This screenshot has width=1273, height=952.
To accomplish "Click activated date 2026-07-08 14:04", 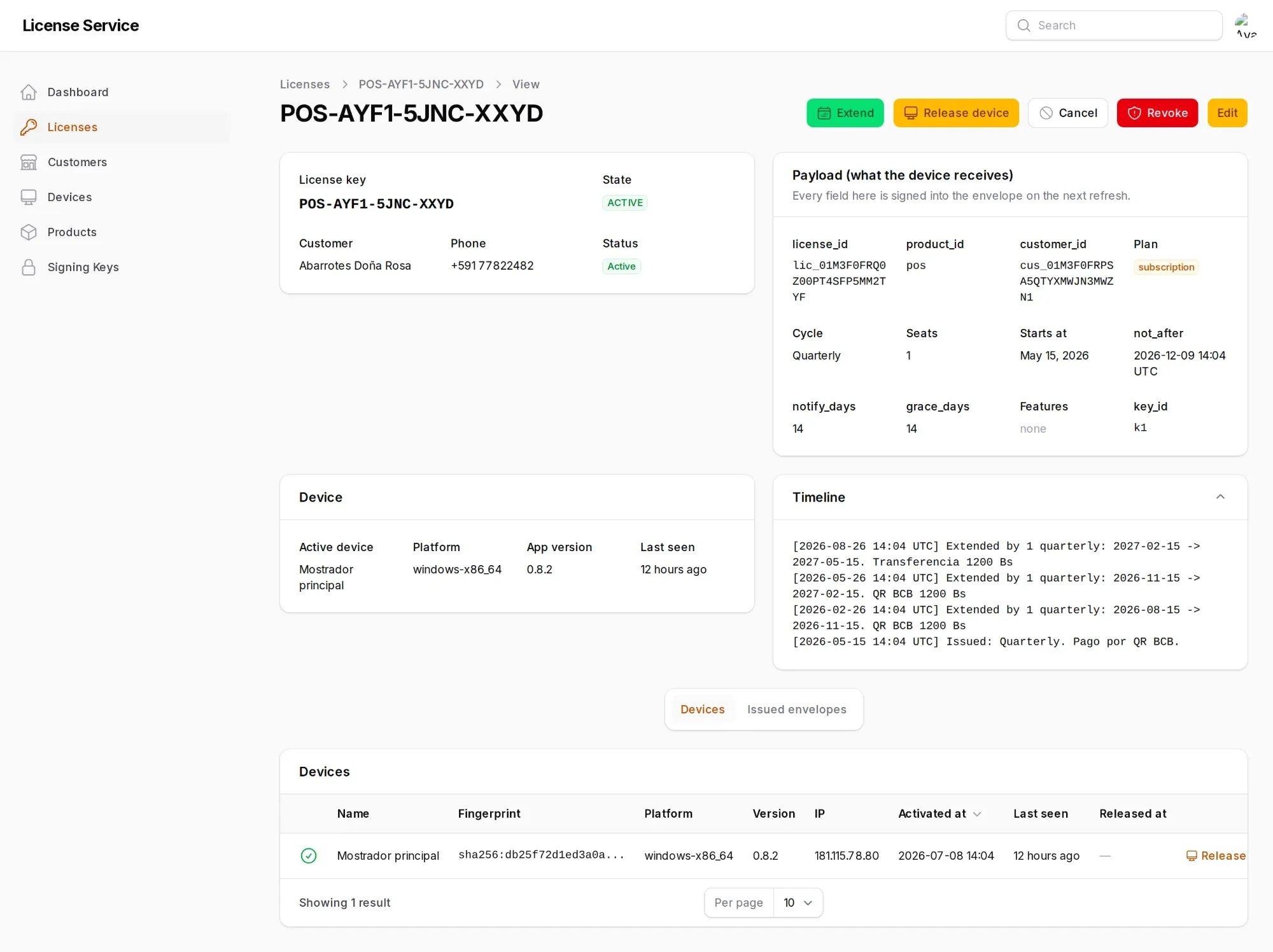I will (x=946, y=856).
